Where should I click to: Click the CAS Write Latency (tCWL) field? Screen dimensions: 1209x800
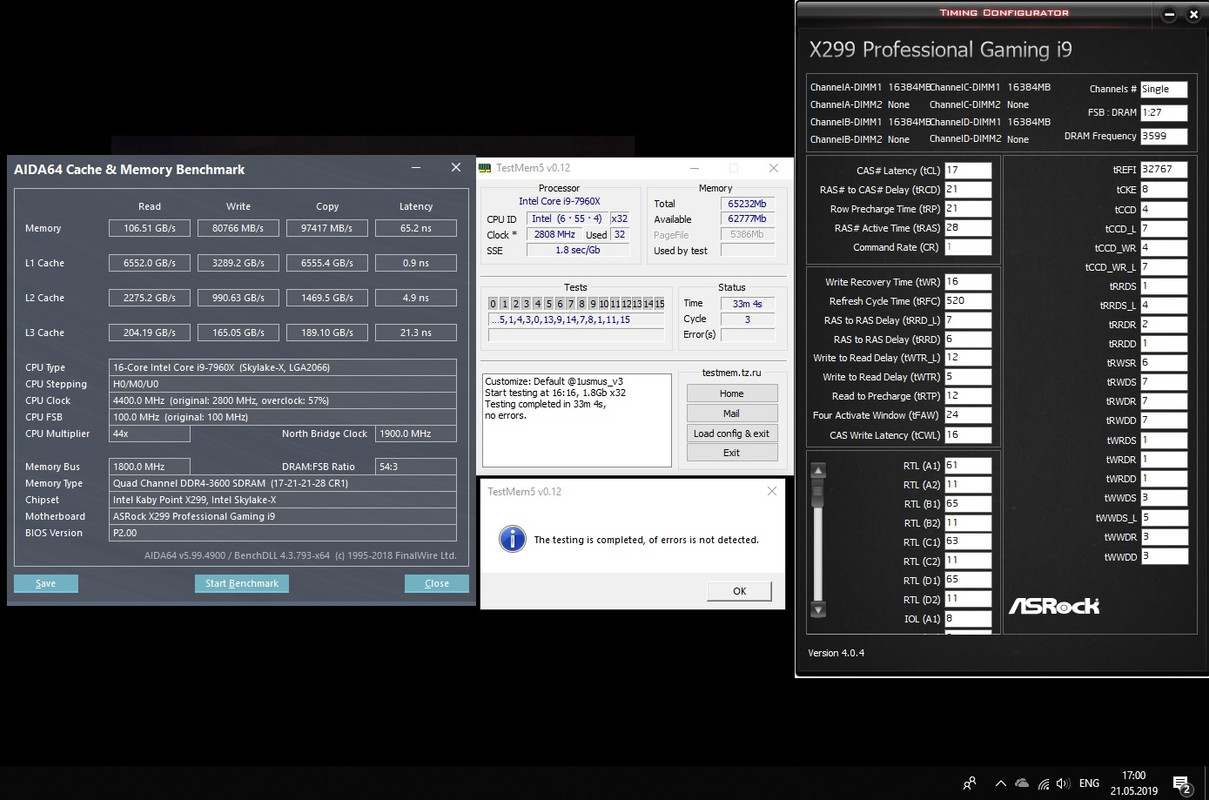click(x=967, y=435)
